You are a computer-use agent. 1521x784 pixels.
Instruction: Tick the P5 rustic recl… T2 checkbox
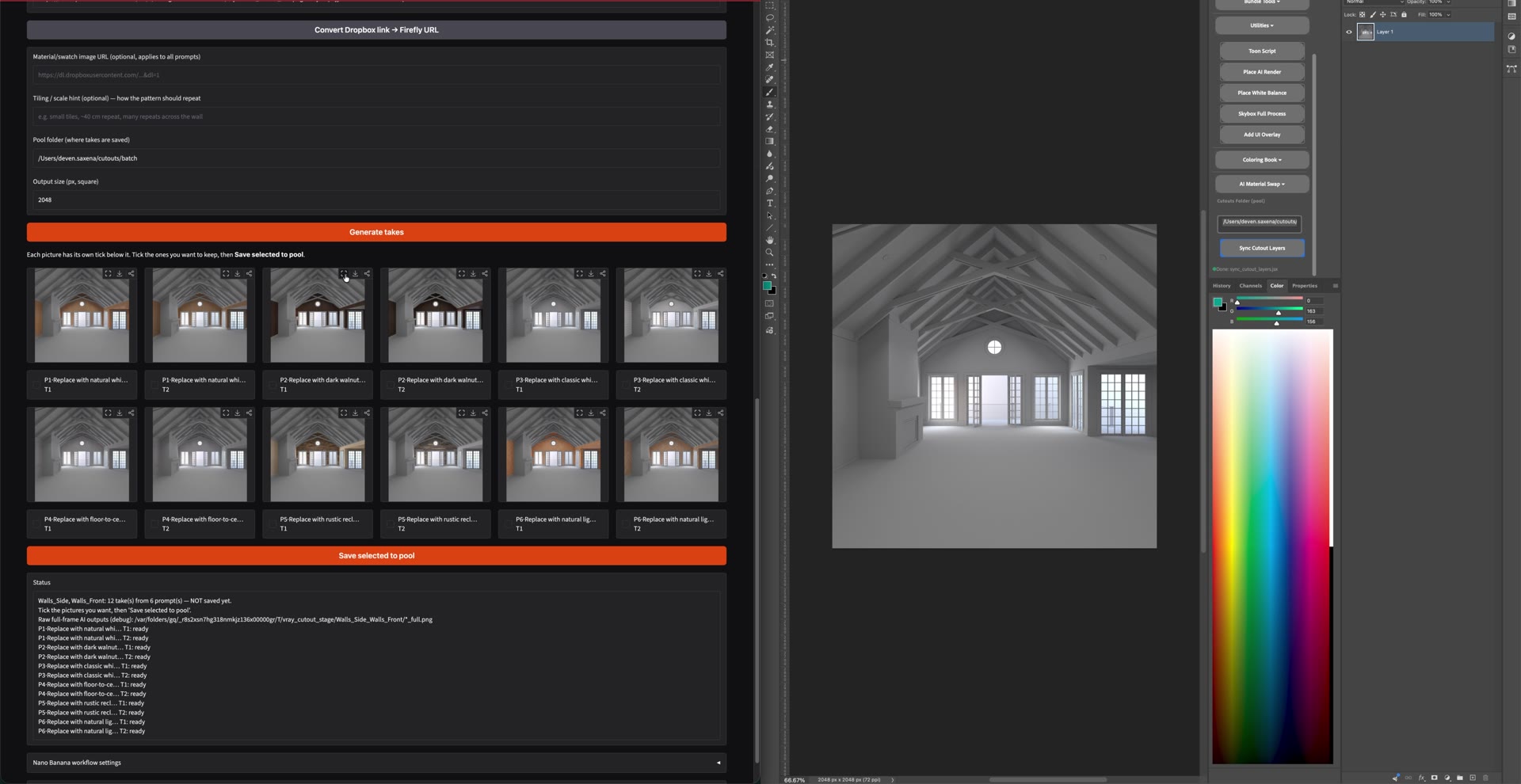pos(391,524)
